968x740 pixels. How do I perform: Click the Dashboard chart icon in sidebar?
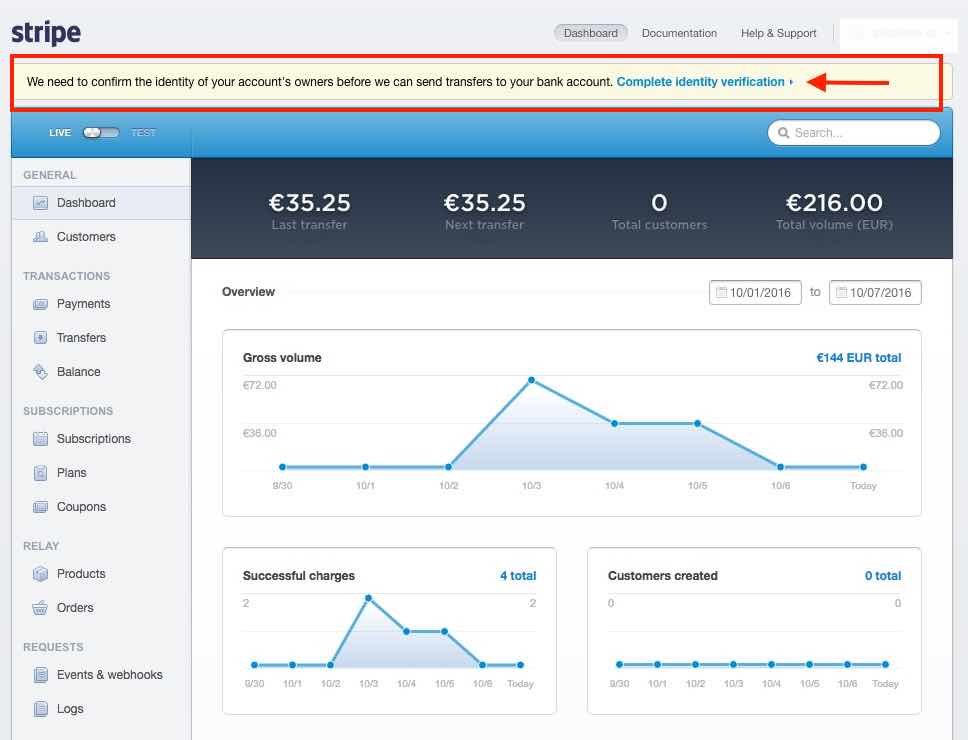coord(40,203)
